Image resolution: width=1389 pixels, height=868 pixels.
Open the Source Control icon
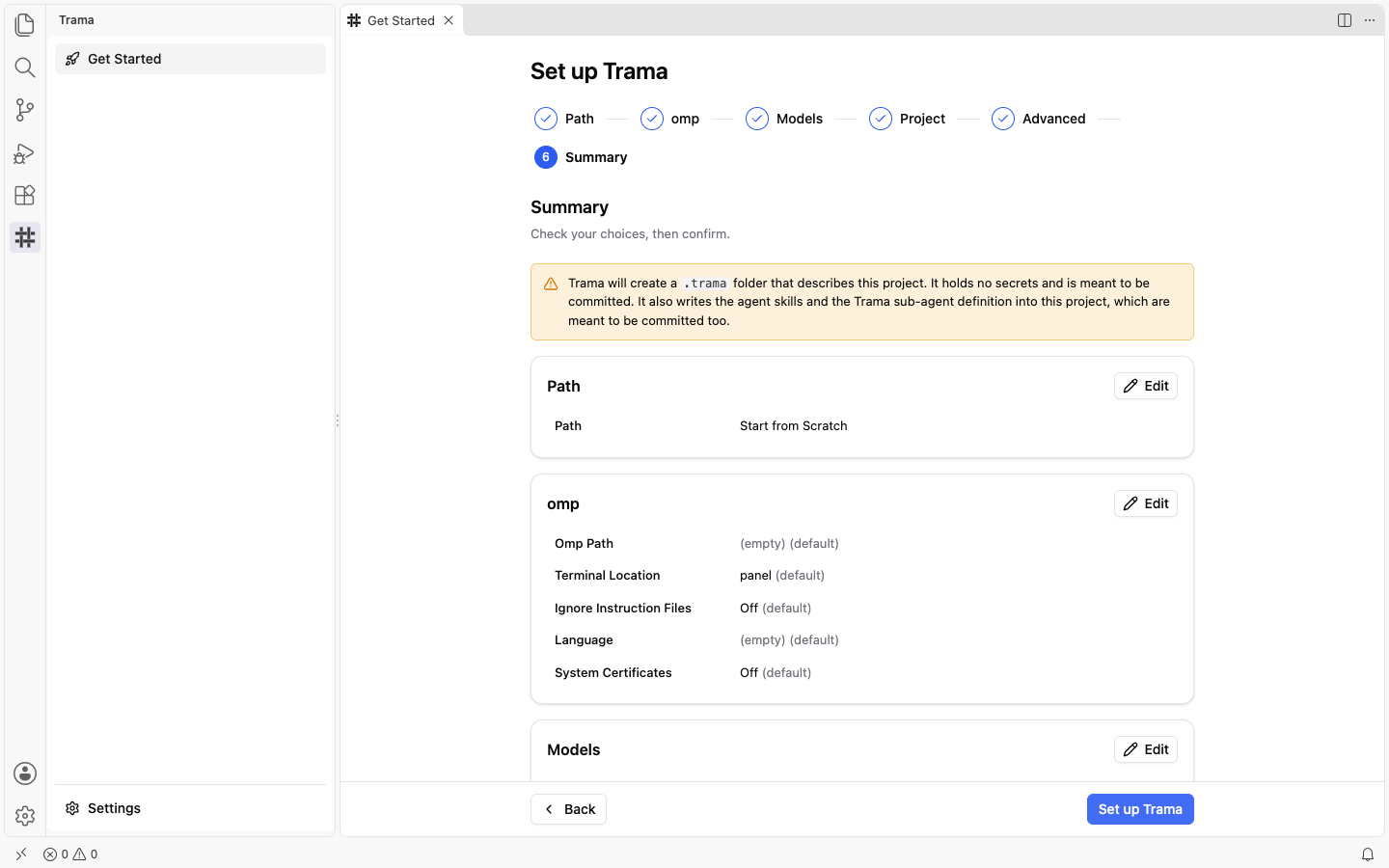point(25,110)
